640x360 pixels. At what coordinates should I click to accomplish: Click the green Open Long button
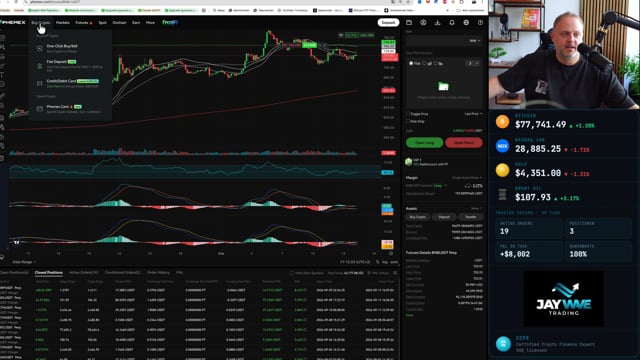[x=424, y=142]
